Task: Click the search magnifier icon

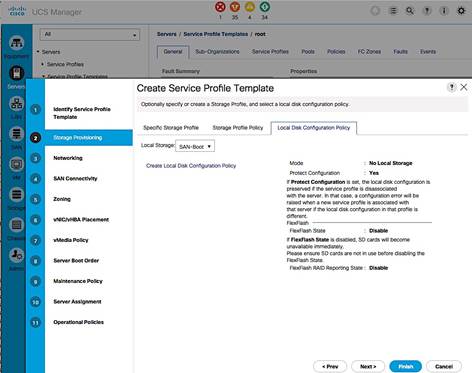Action: pyautogui.click(x=410, y=11)
